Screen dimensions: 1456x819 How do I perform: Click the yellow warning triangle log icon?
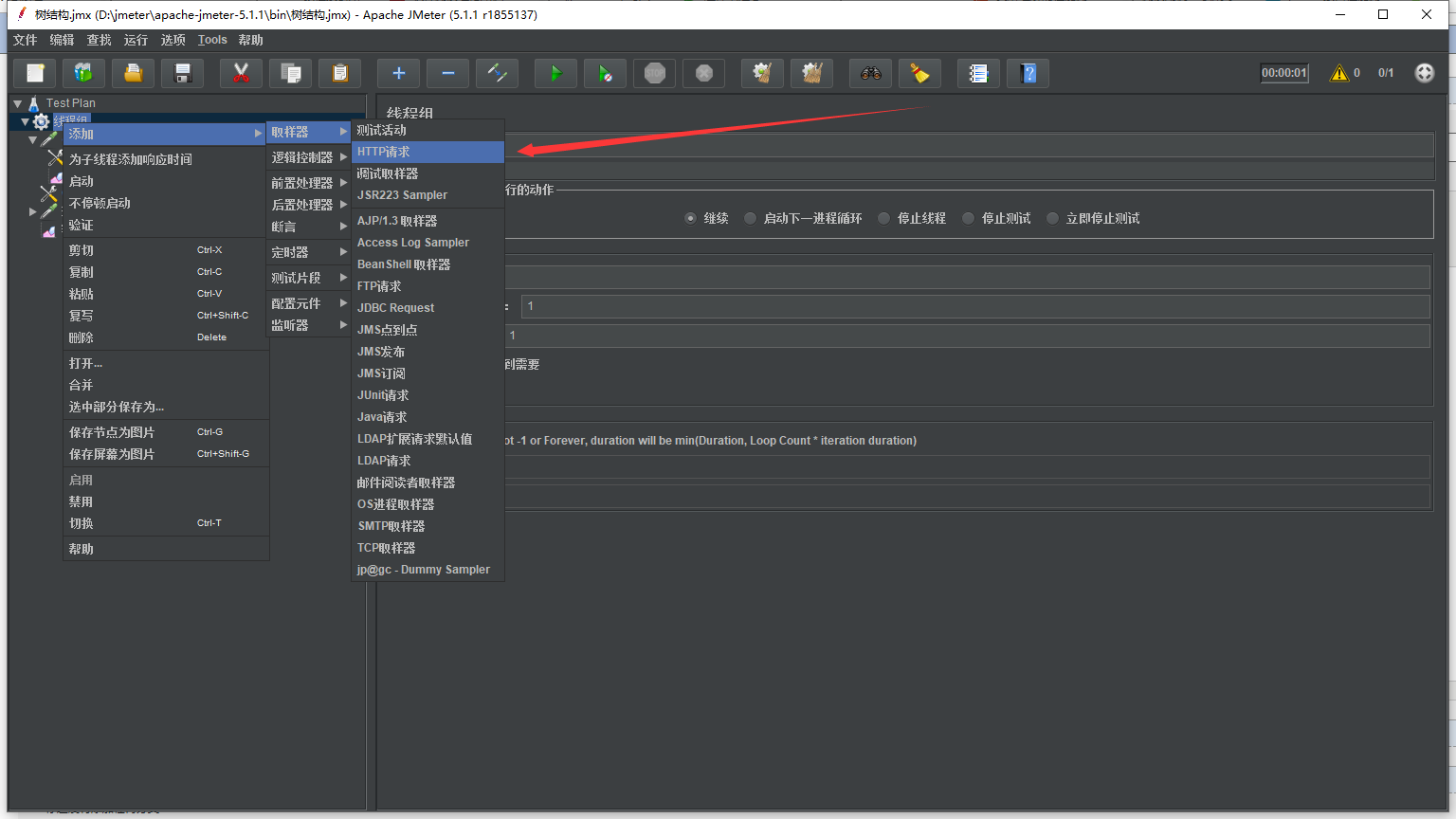click(x=1338, y=73)
